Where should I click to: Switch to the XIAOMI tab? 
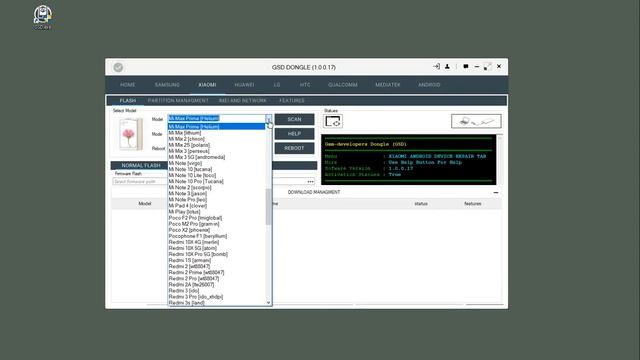point(207,85)
